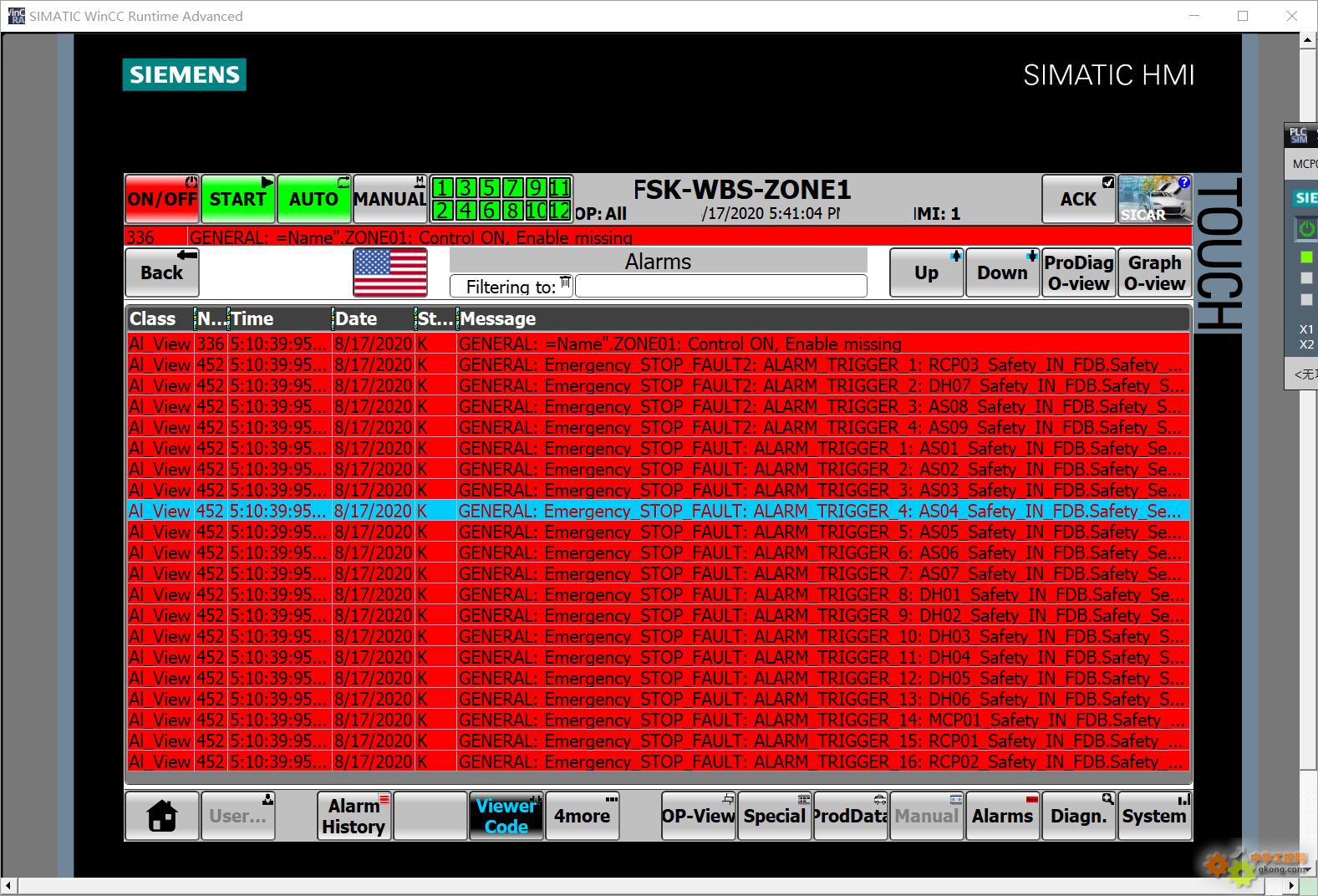Go to the home screen
The width and height of the screenshot is (1318, 896).
pos(162,816)
